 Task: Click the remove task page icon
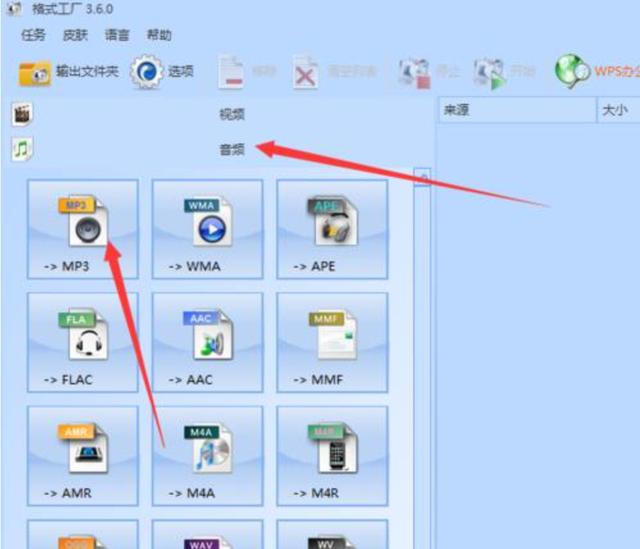point(231,73)
